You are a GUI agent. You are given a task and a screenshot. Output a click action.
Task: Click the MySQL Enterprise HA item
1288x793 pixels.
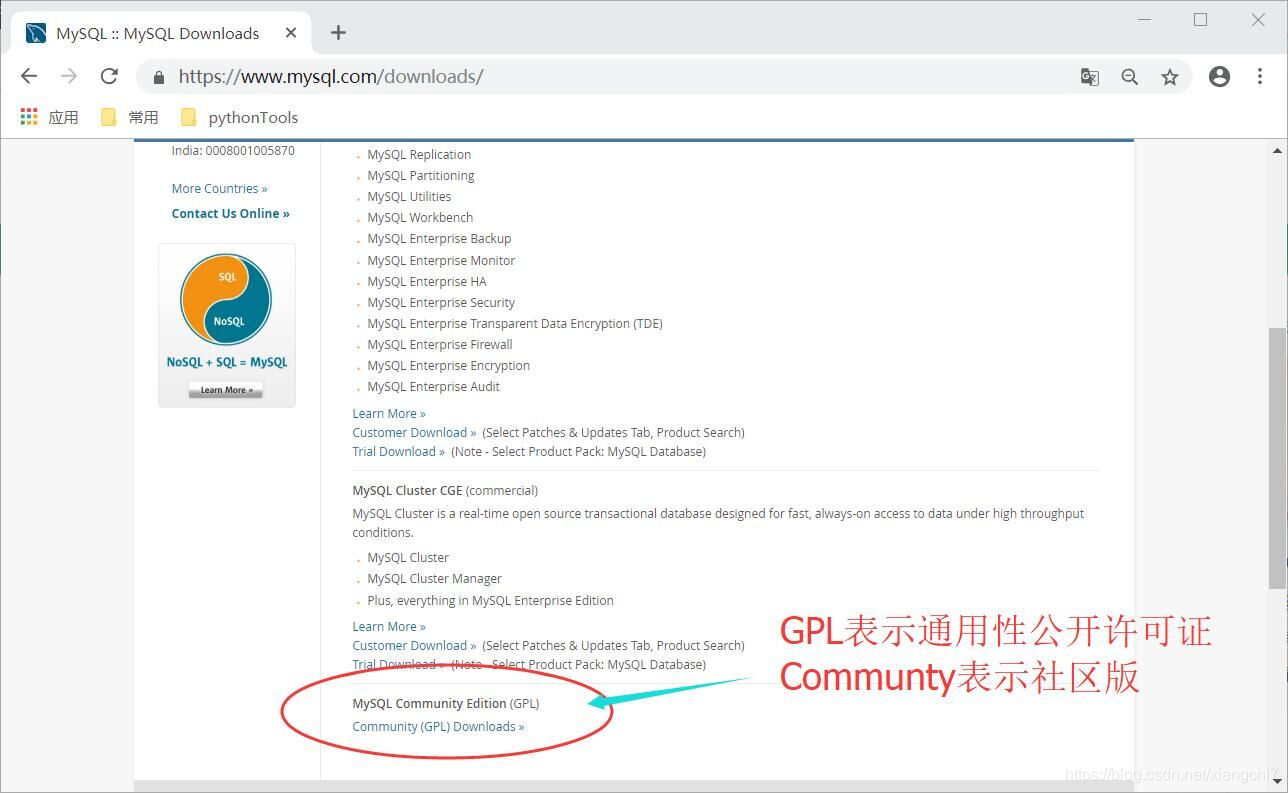tap(427, 281)
